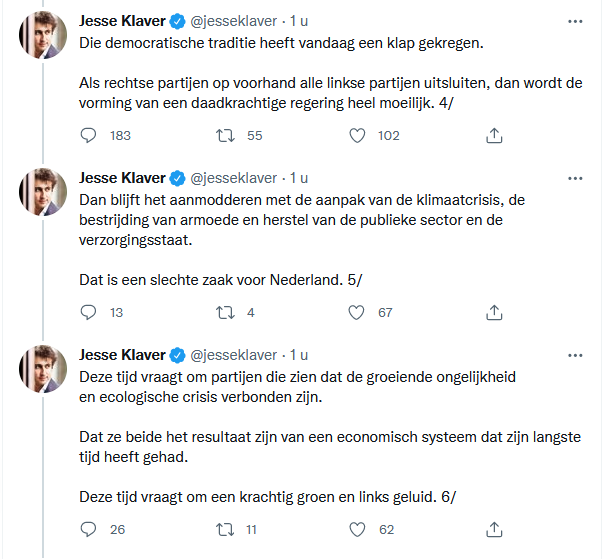Like the tweet with 102 likes
Viewport: 608px width, 559px height.
point(355,135)
